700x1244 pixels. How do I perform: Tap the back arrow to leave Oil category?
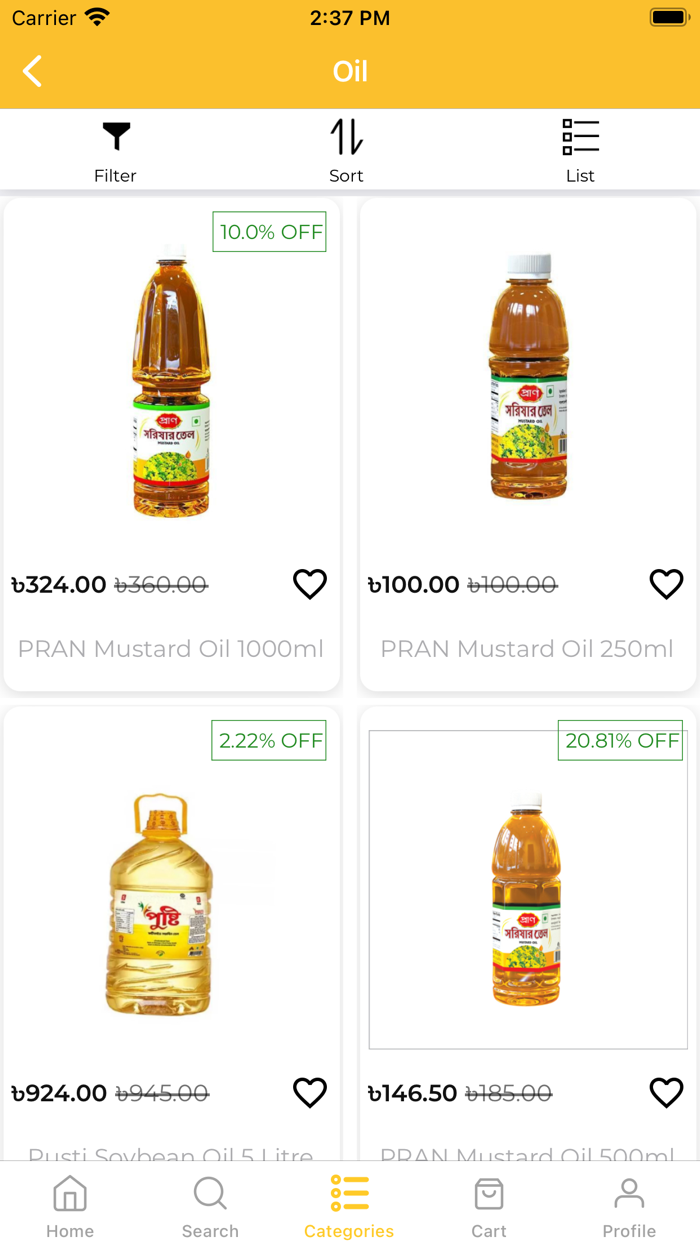pyautogui.click(x=31, y=71)
